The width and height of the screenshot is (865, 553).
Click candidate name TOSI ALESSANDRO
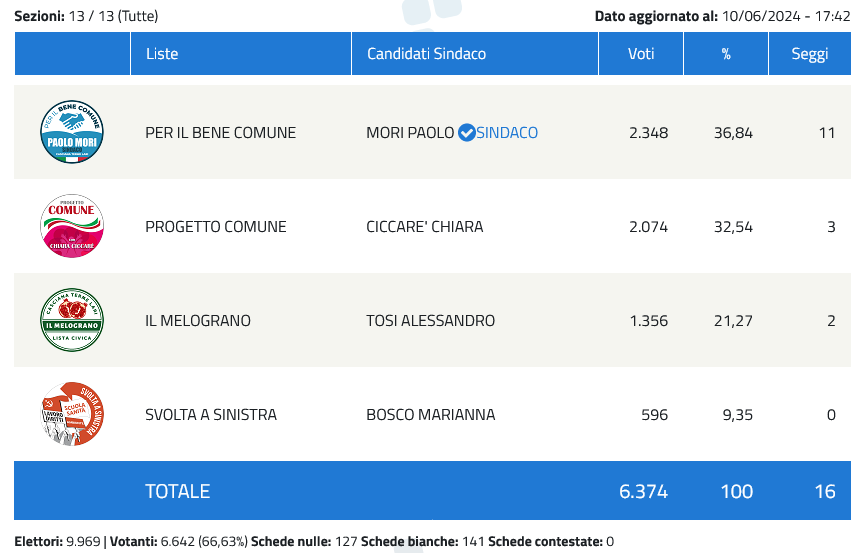pyautogui.click(x=430, y=320)
